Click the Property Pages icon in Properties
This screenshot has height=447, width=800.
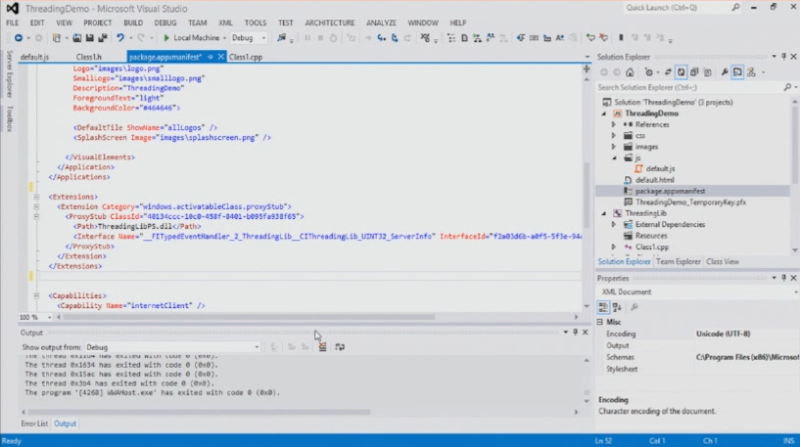point(634,307)
